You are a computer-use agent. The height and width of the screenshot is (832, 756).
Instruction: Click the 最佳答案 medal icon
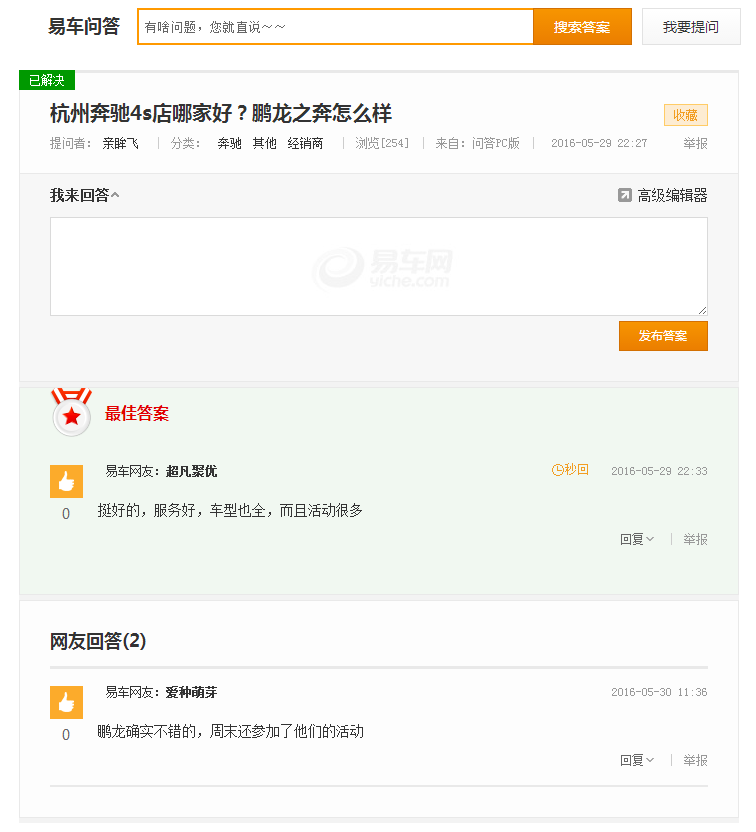pyautogui.click(x=72, y=413)
